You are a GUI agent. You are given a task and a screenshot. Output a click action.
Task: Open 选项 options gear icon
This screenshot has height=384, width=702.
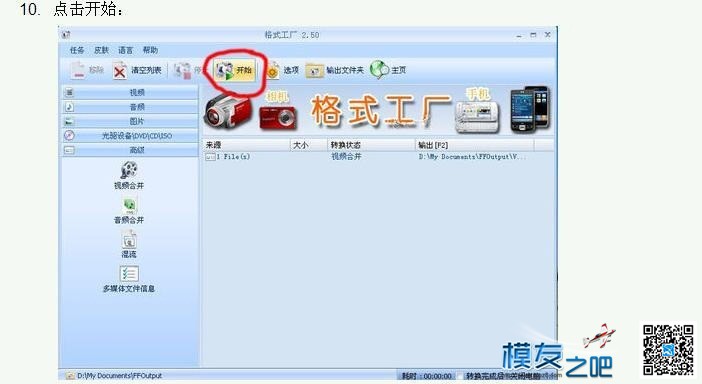coord(273,71)
